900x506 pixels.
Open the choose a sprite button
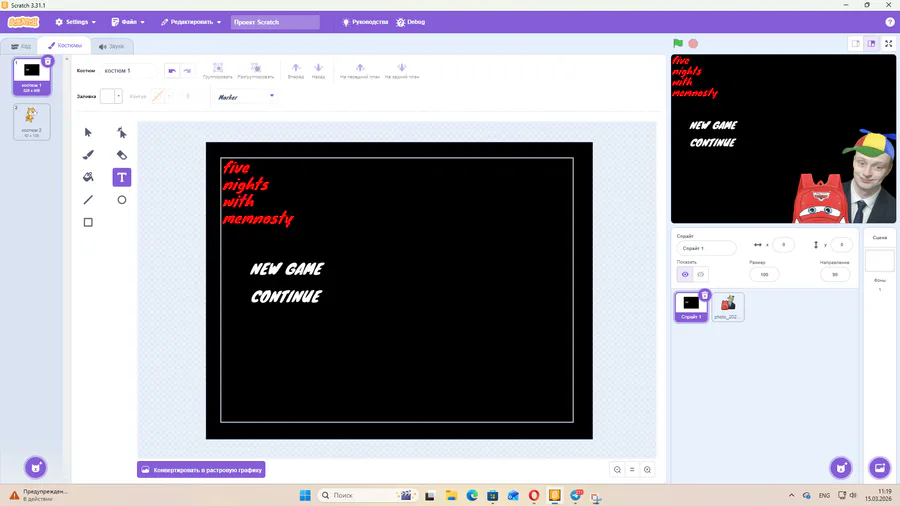pyautogui.click(x=841, y=468)
